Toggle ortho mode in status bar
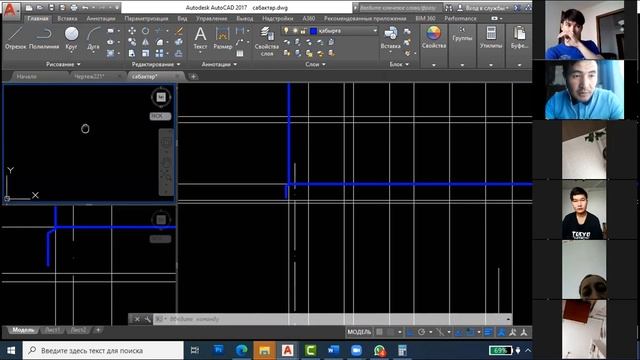 410,332
